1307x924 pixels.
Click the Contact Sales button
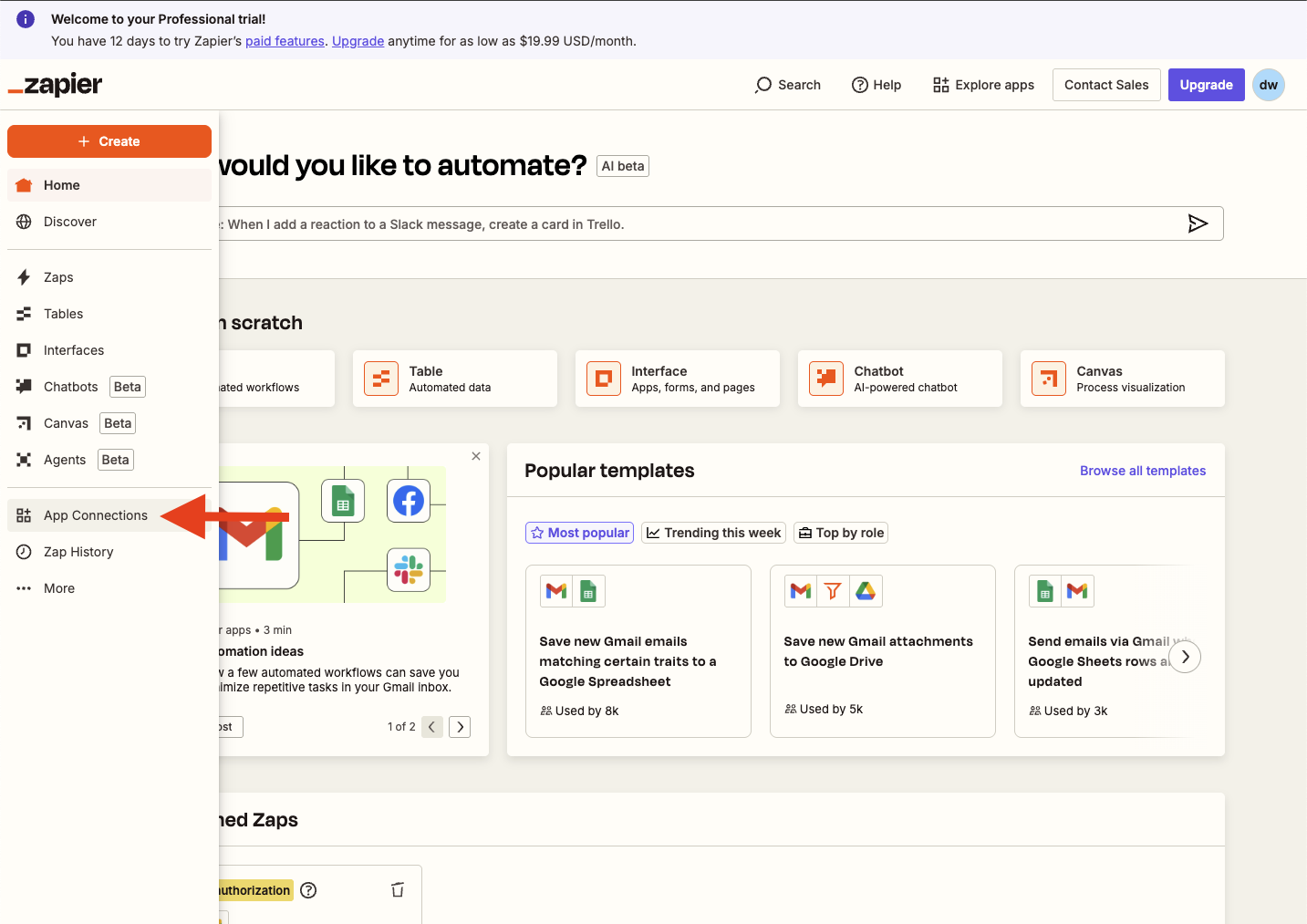click(1106, 85)
